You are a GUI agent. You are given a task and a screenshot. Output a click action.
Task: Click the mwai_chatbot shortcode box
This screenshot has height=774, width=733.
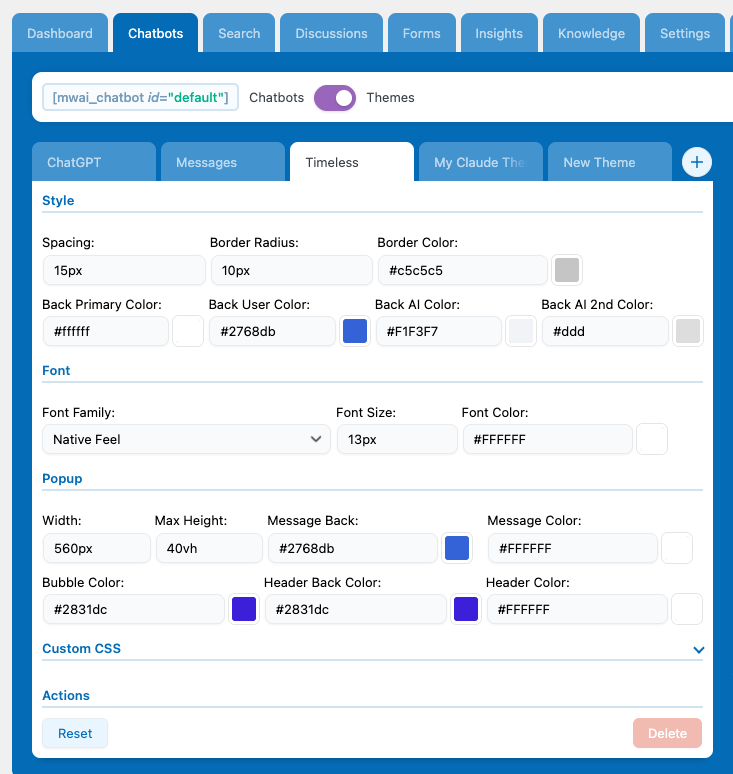(x=140, y=97)
